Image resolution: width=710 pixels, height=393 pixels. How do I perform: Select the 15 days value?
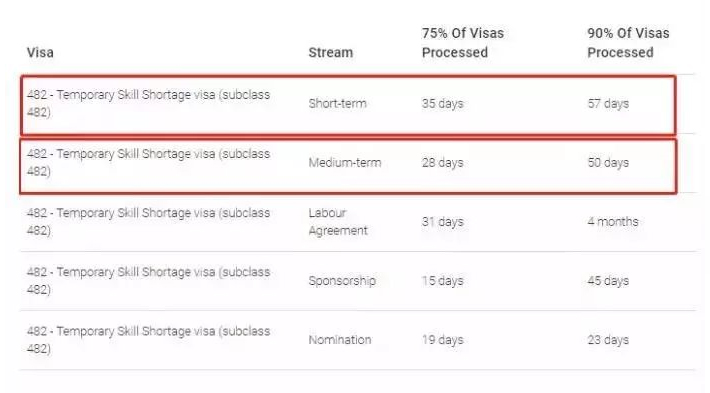(442, 281)
